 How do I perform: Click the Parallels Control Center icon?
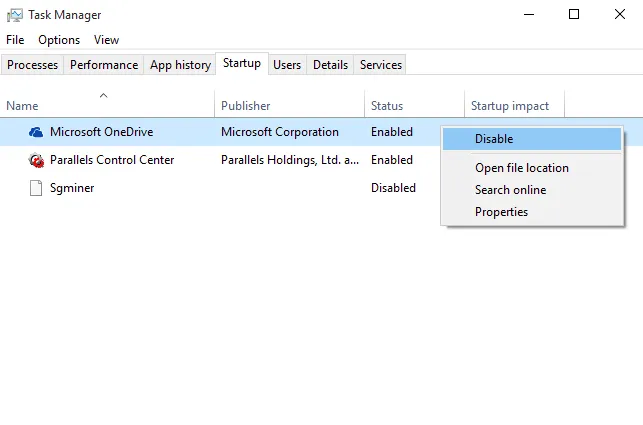pos(36,160)
